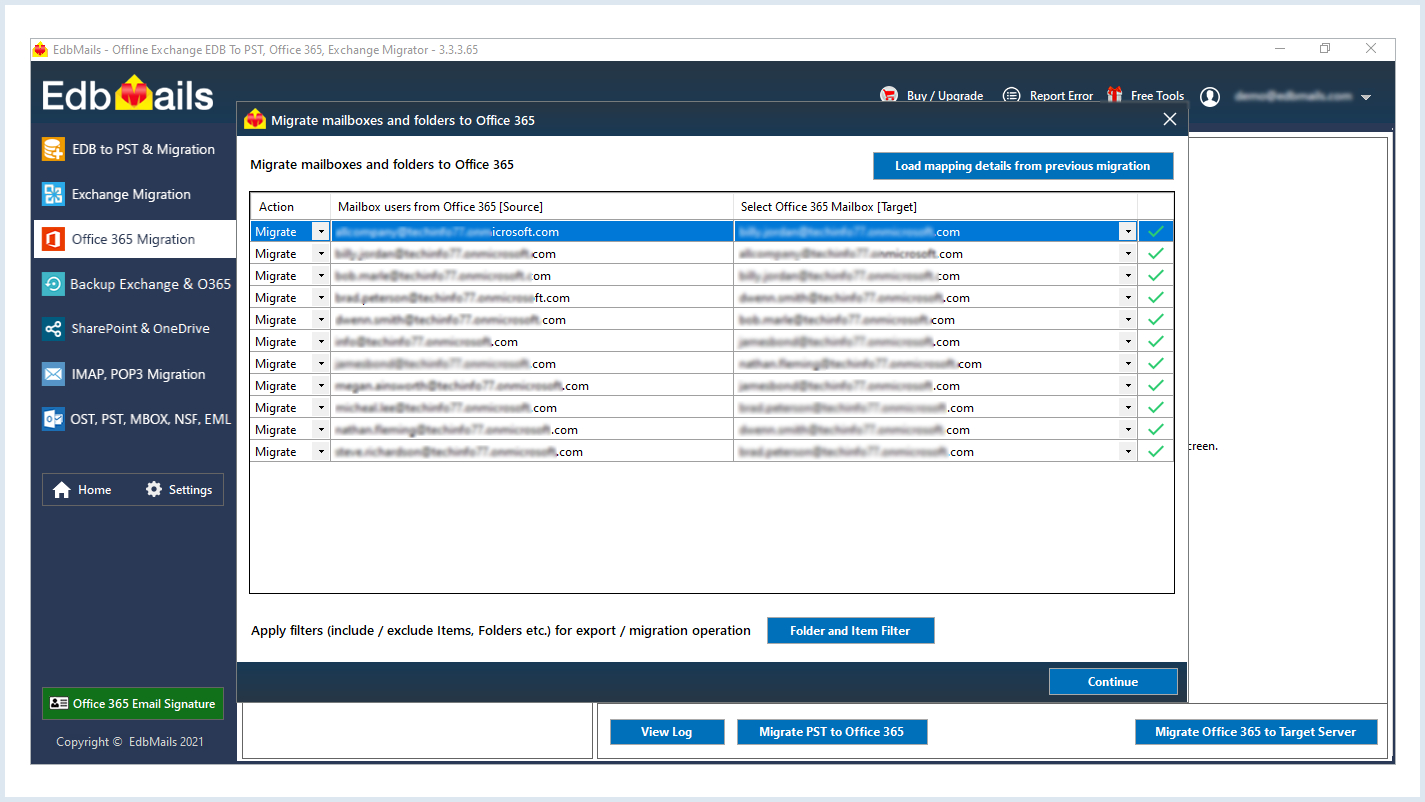
Task: Open Action dropdown for megan.ainsworth source row
Action: pos(320,386)
